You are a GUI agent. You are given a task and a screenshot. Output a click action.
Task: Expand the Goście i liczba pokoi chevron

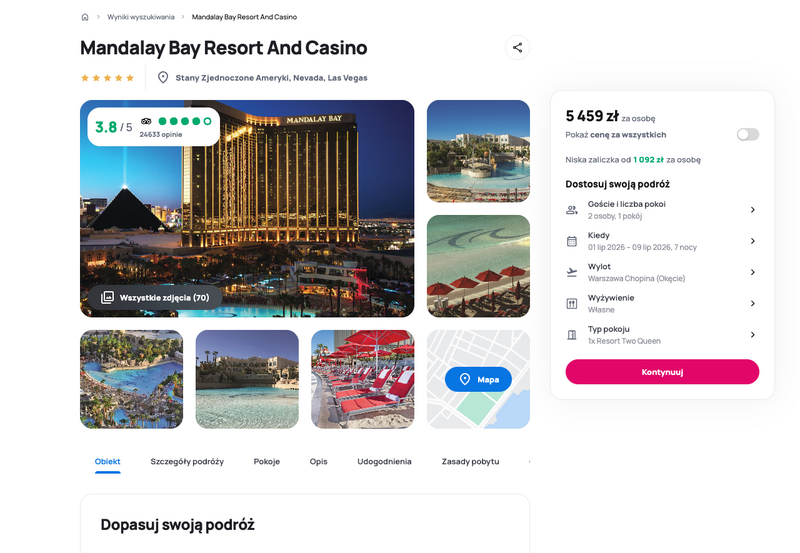pos(753,210)
